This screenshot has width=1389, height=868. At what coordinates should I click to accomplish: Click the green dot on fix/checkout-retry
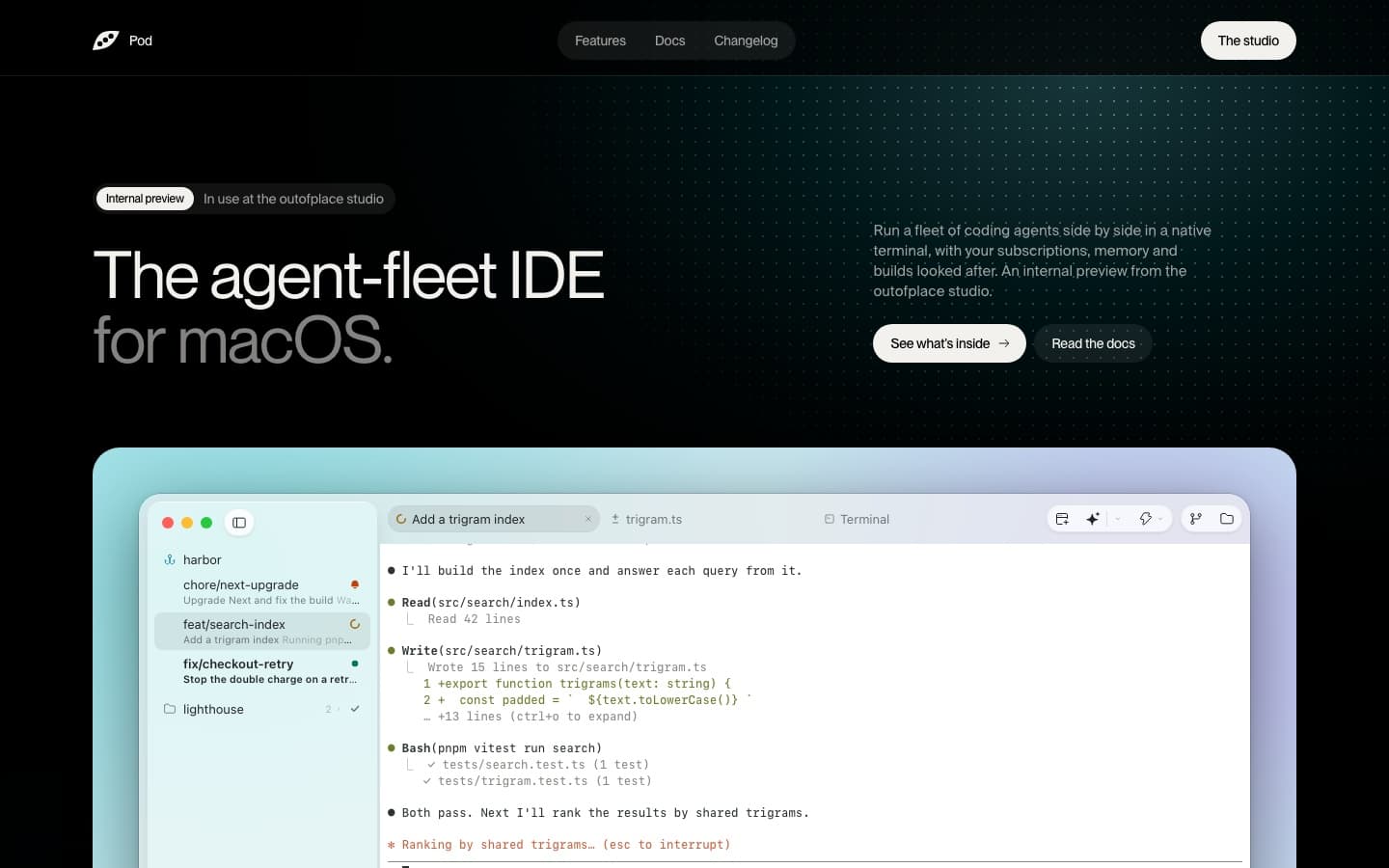355,664
